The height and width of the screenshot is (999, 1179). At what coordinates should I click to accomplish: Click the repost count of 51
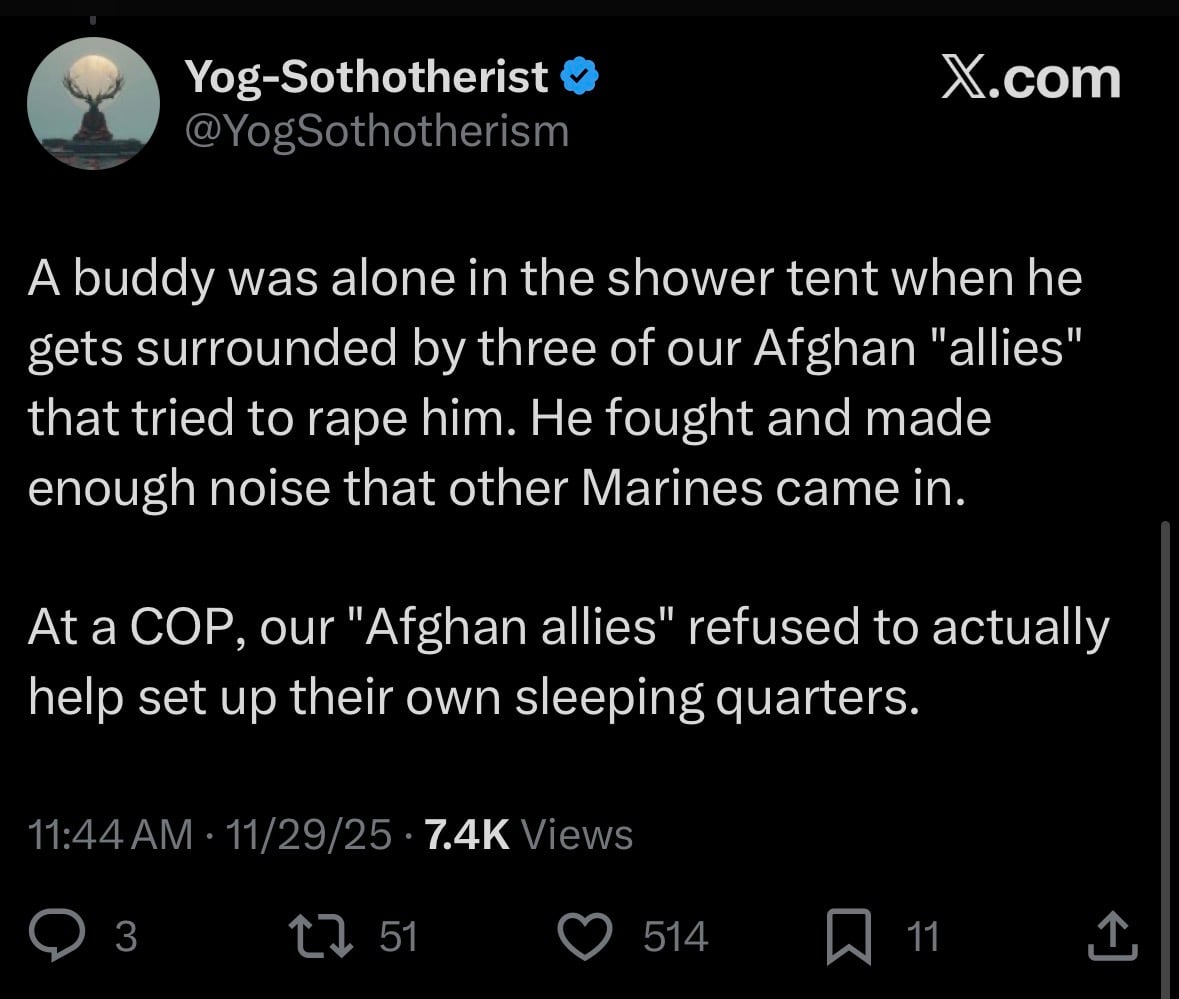[x=399, y=937]
